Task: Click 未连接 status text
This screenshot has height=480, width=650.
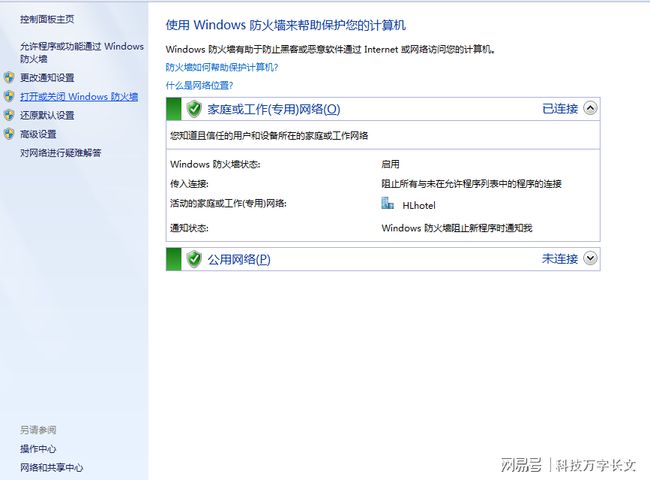Action: tap(560, 259)
